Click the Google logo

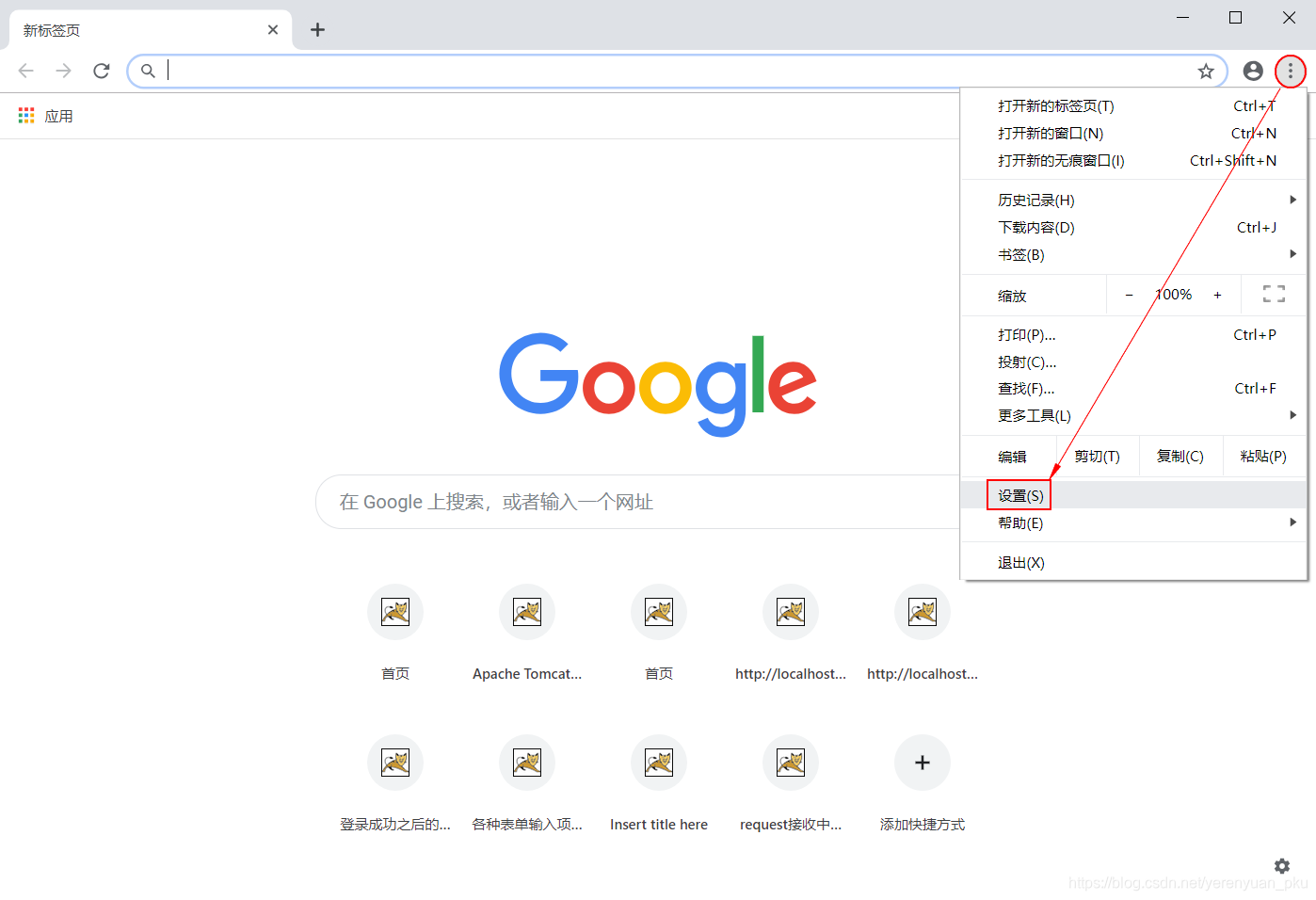[658, 384]
